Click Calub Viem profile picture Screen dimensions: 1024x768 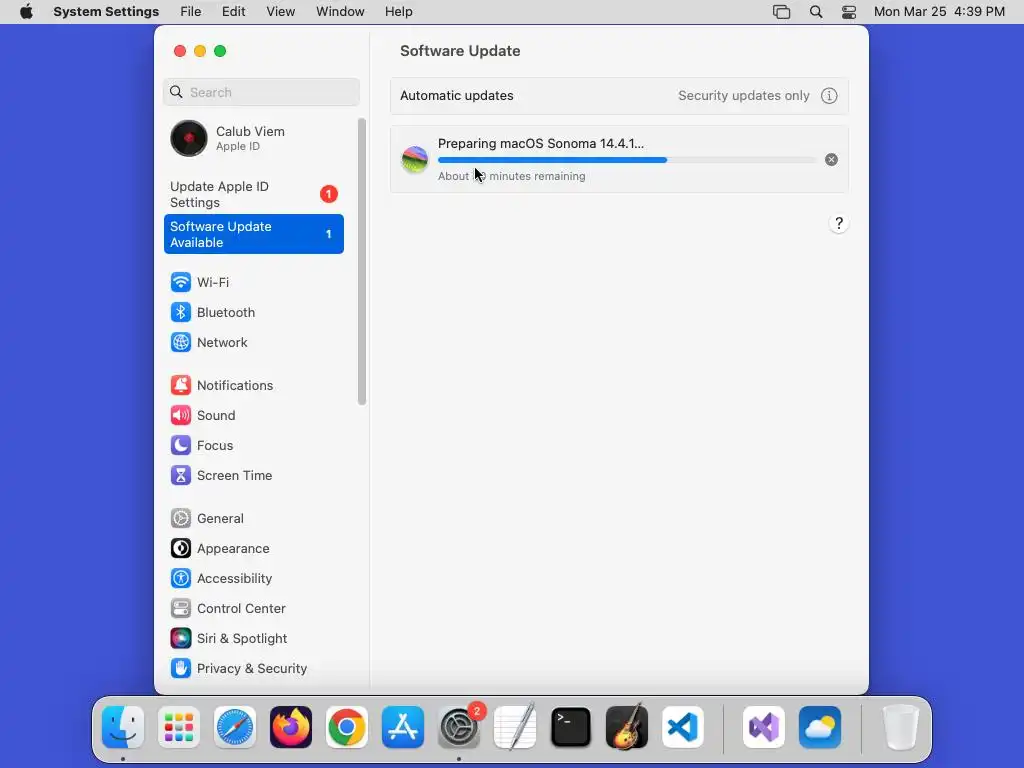click(x=189, y=138)
